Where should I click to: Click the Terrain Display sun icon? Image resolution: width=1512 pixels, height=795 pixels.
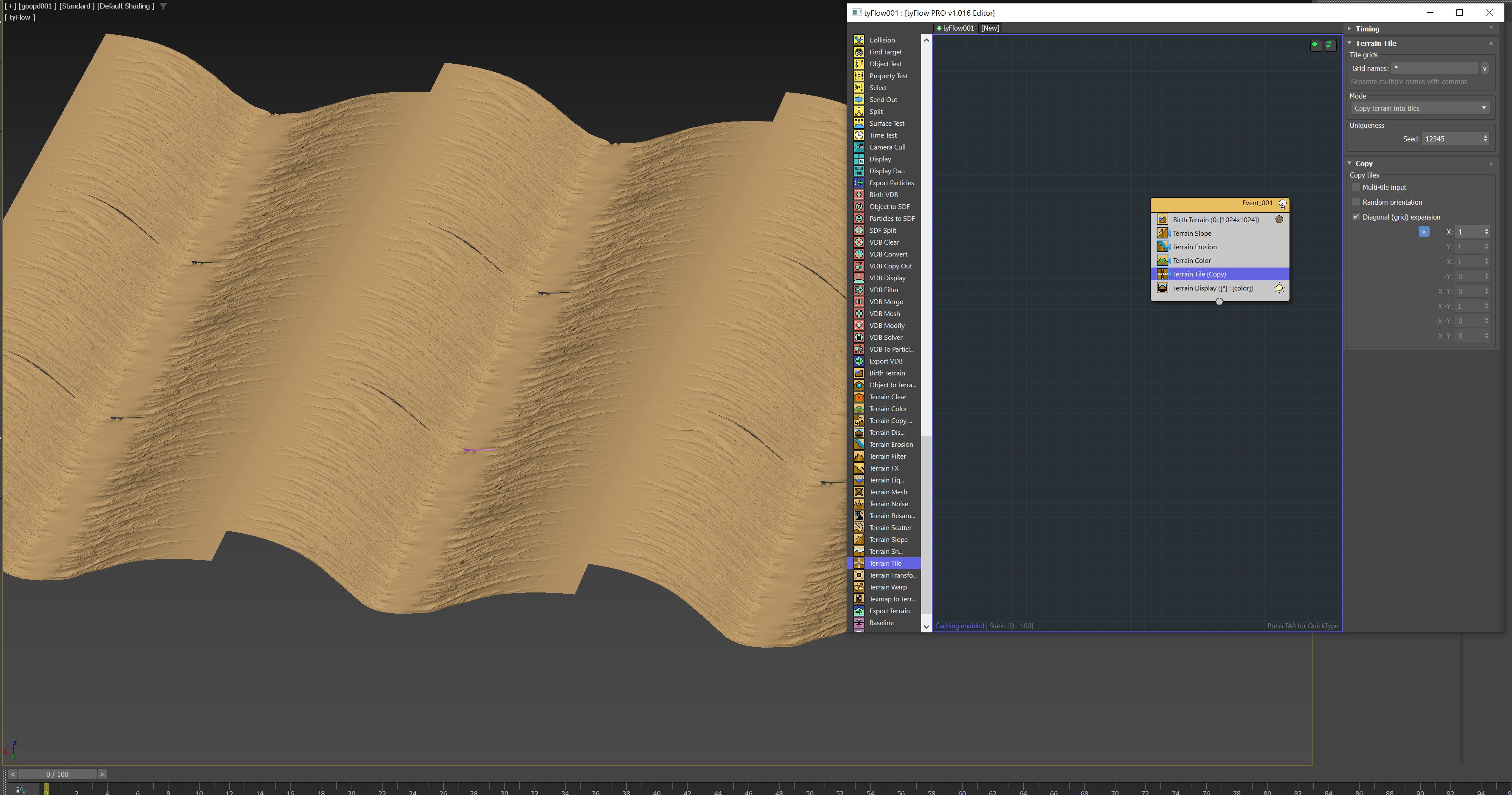click(1279, 288)
